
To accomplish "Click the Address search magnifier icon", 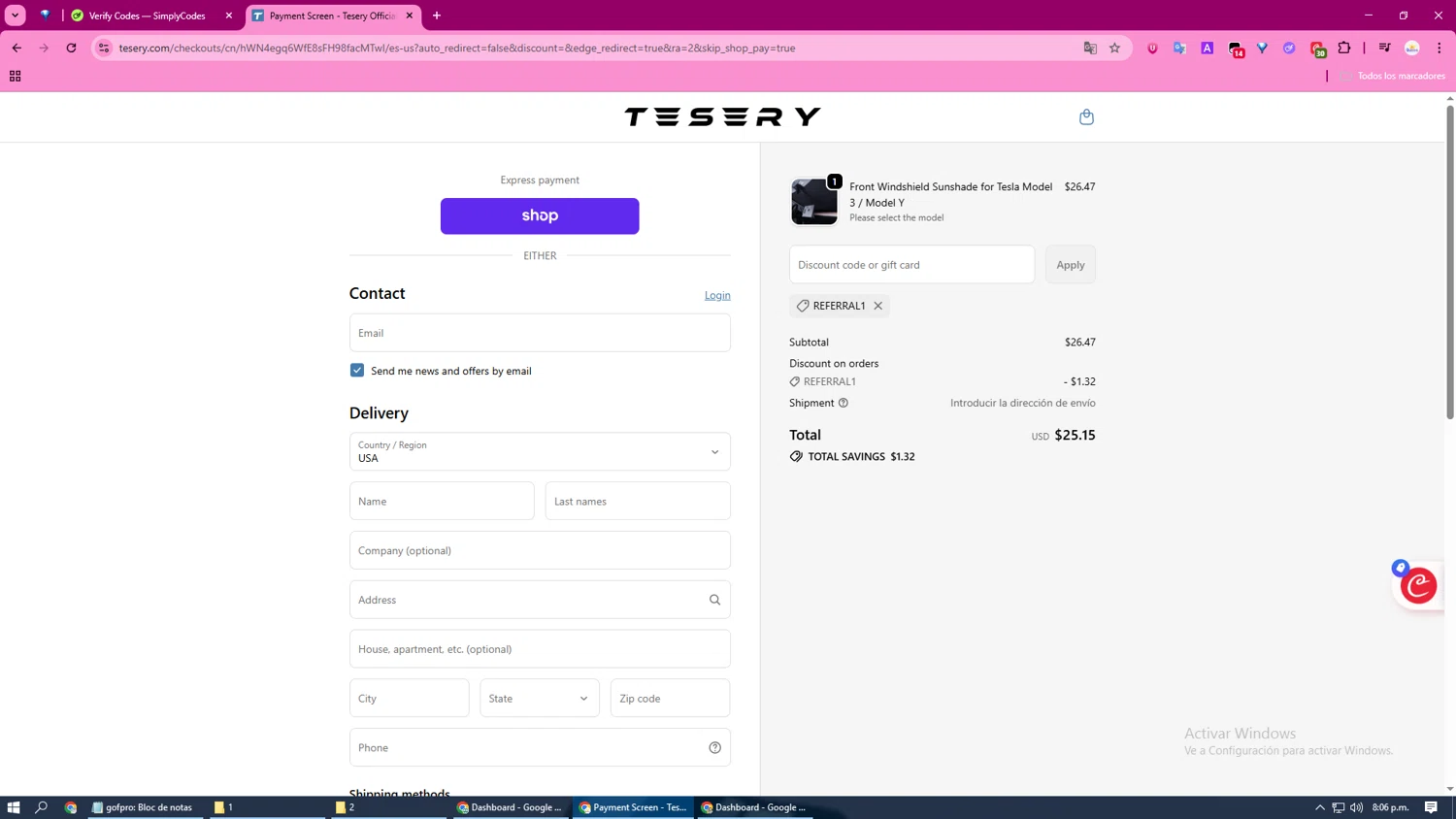I will [x=714, y=600].
